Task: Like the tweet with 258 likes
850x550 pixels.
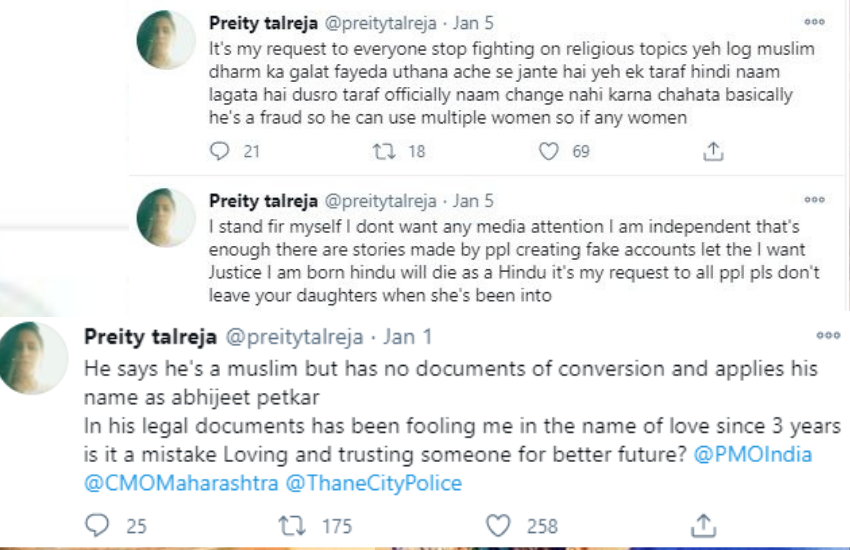Action: pos(498,525)
